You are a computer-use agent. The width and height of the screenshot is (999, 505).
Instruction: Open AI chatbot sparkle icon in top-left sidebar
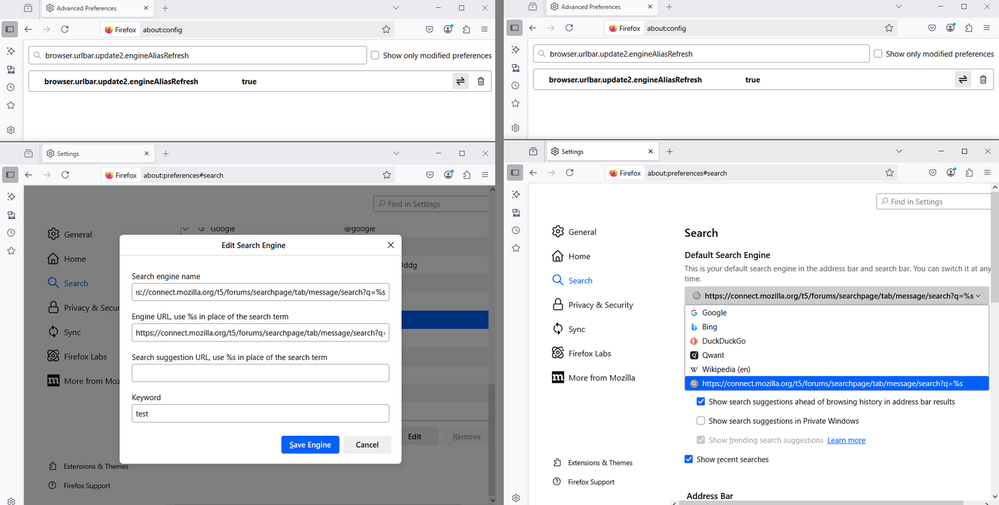(x=10, y=50)
